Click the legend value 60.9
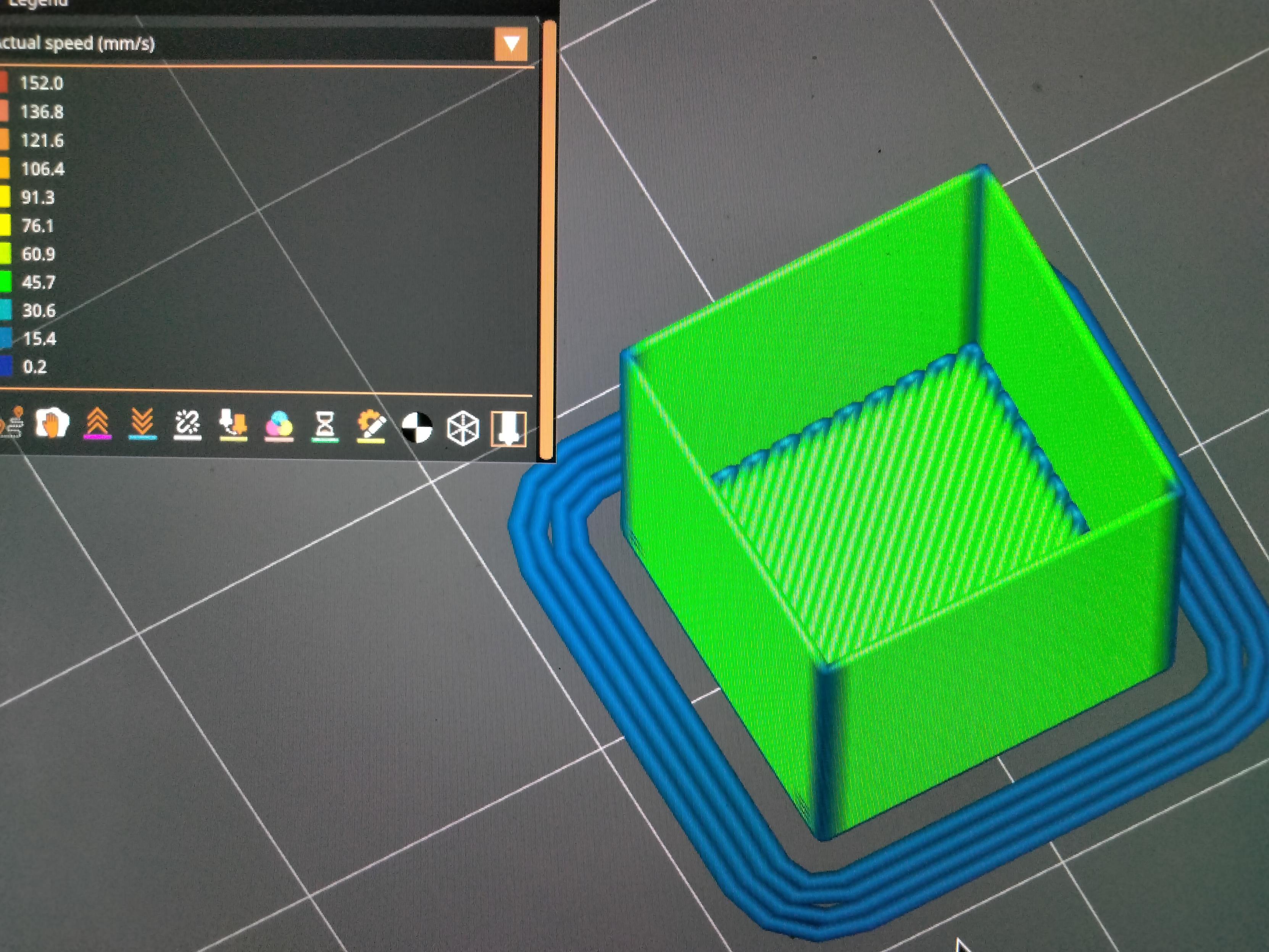1269x952 pixels. pos(39,253)
